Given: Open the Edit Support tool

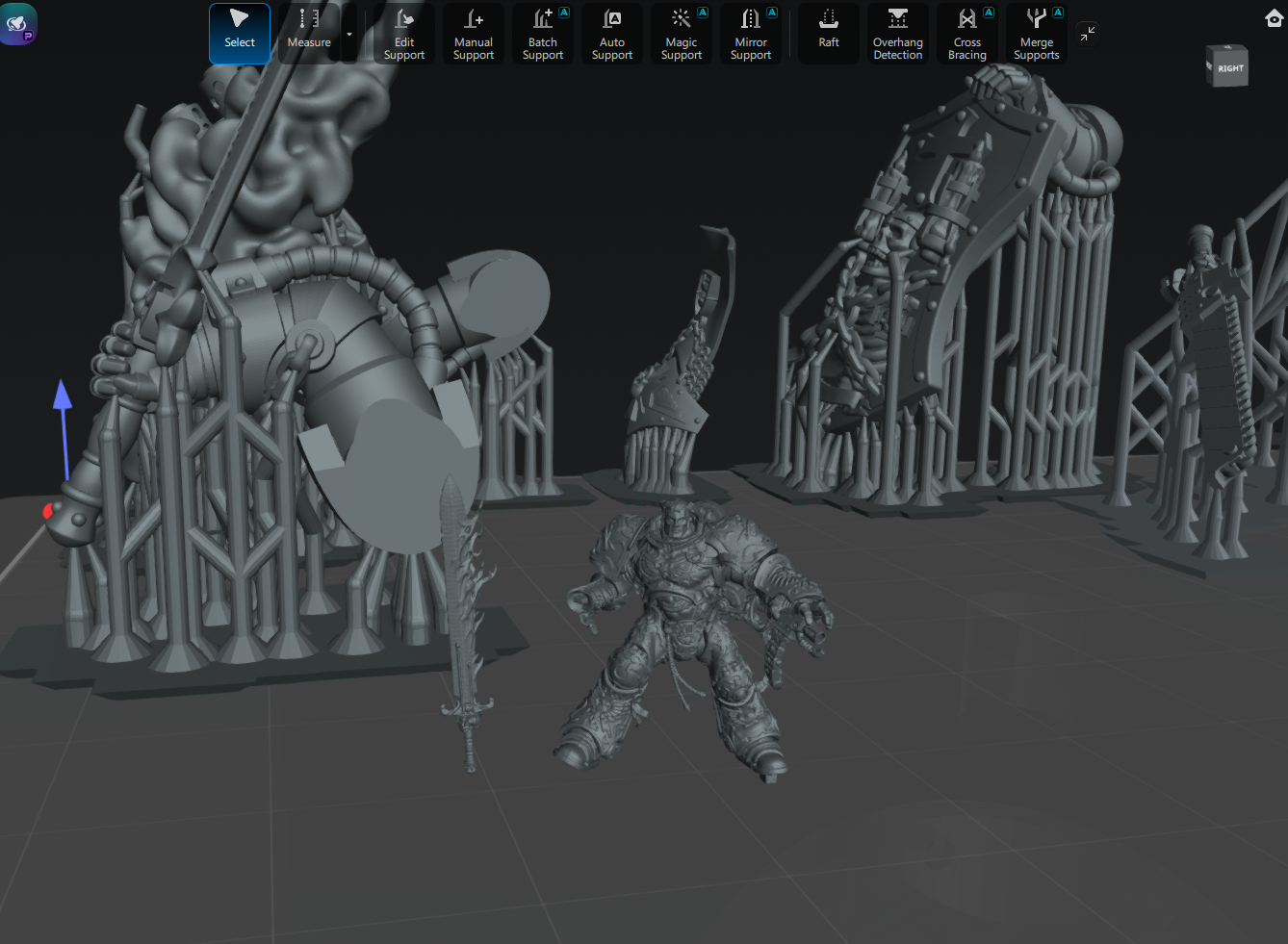Looking at the screenshot, I should point(404,34).
